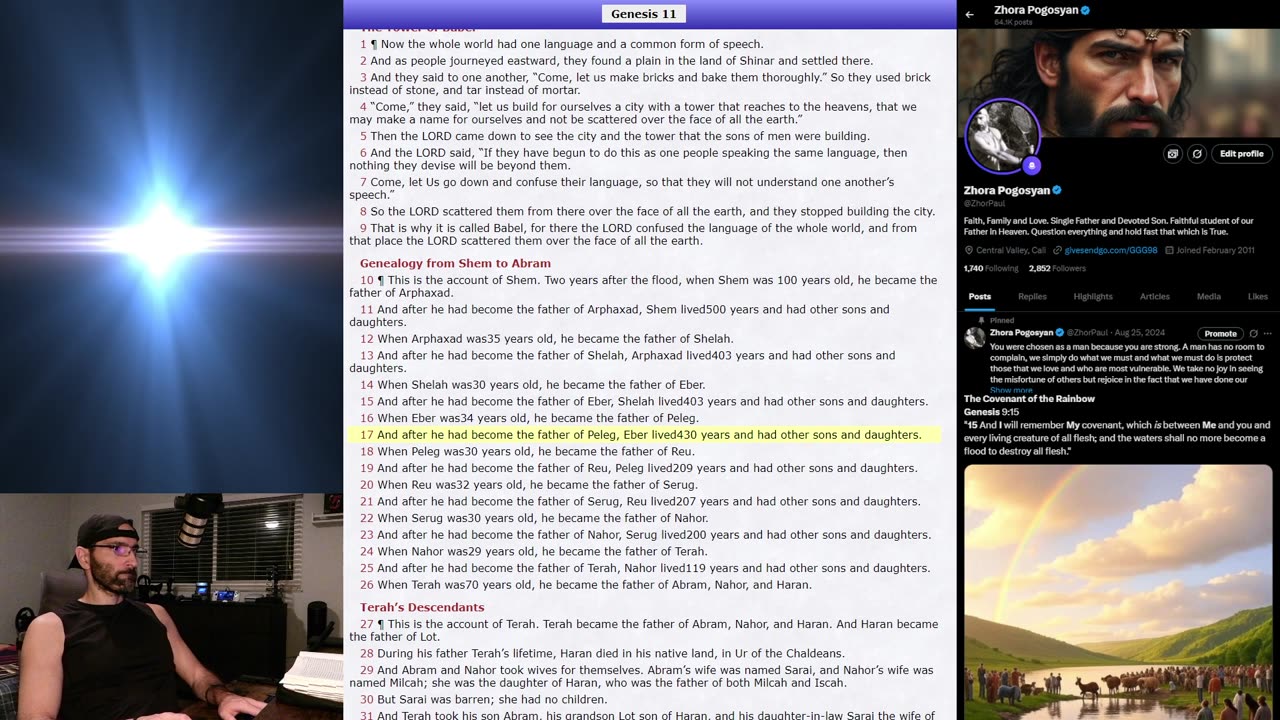This screenshot has width=1280, height=720.
Task: Open the 2,852 Followers list
Action: tap(1057, 268)
